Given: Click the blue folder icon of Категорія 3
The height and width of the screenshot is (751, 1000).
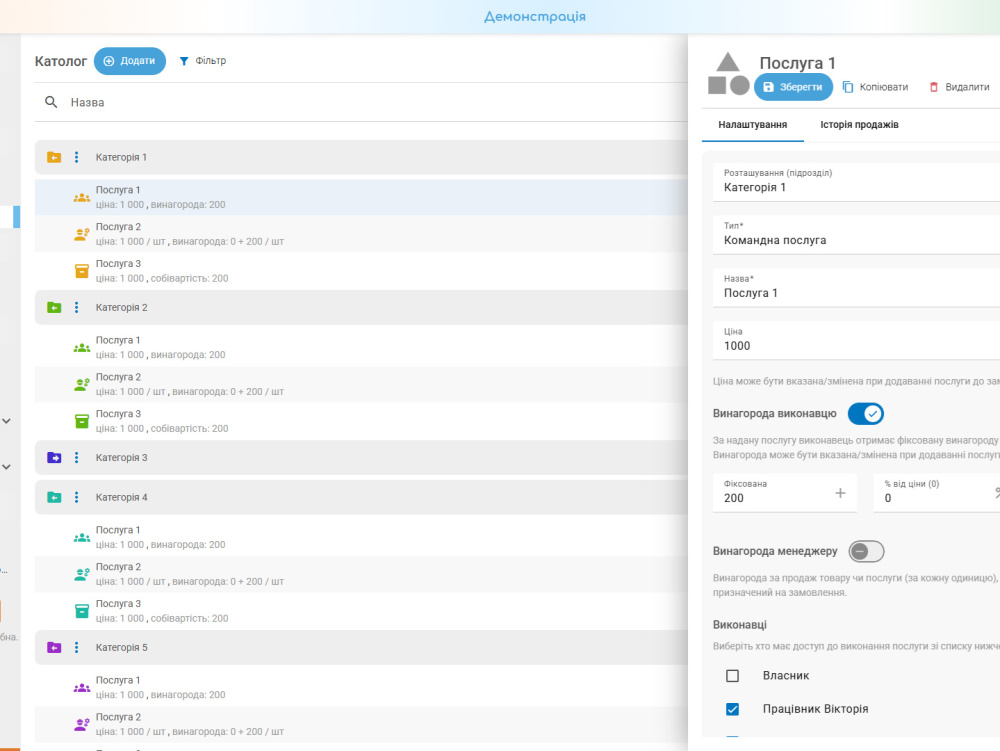Looking at the screenshot, I should pos(54,458).
